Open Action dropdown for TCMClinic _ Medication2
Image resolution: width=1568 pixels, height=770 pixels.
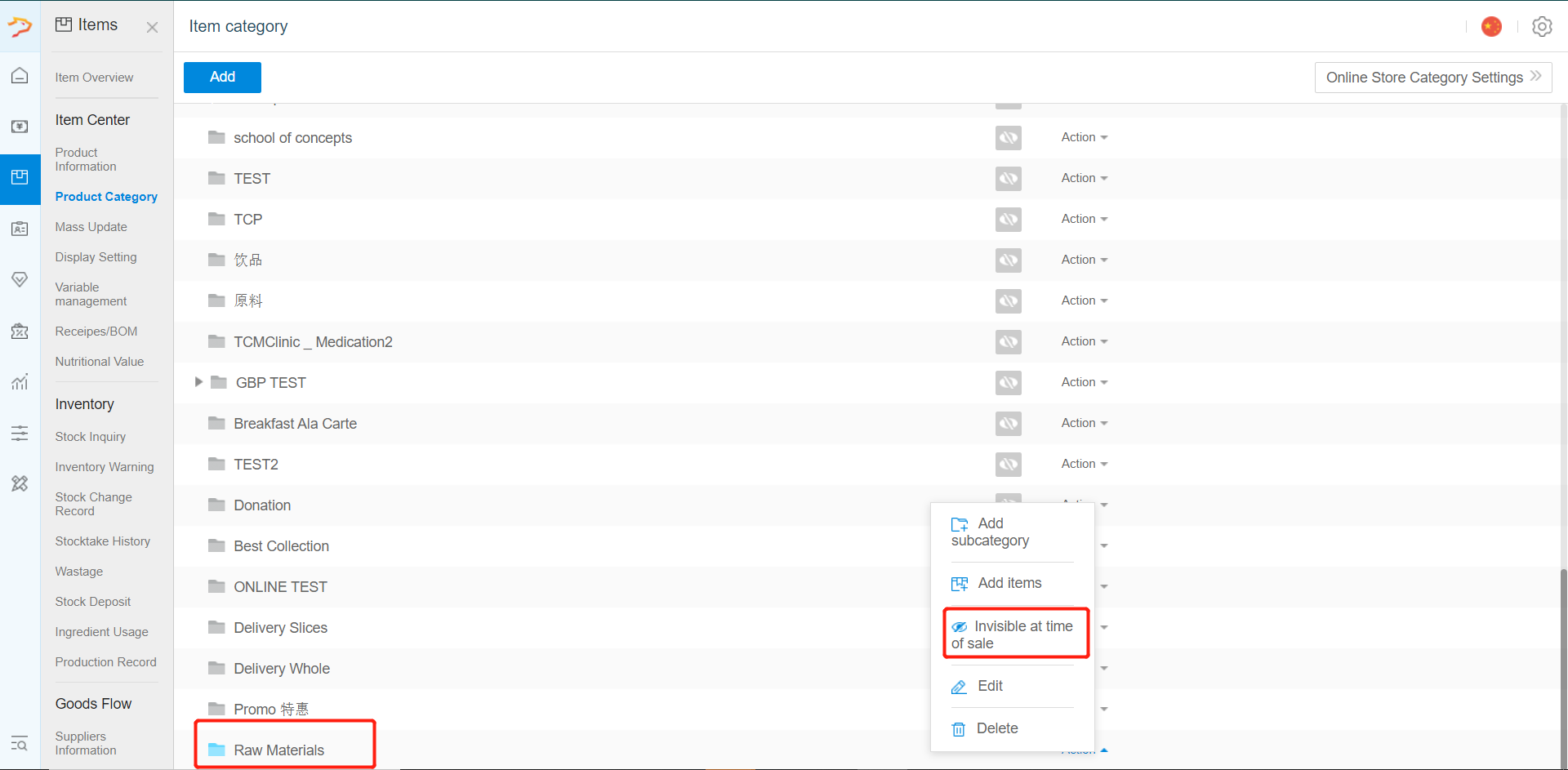coord(1084,341)
